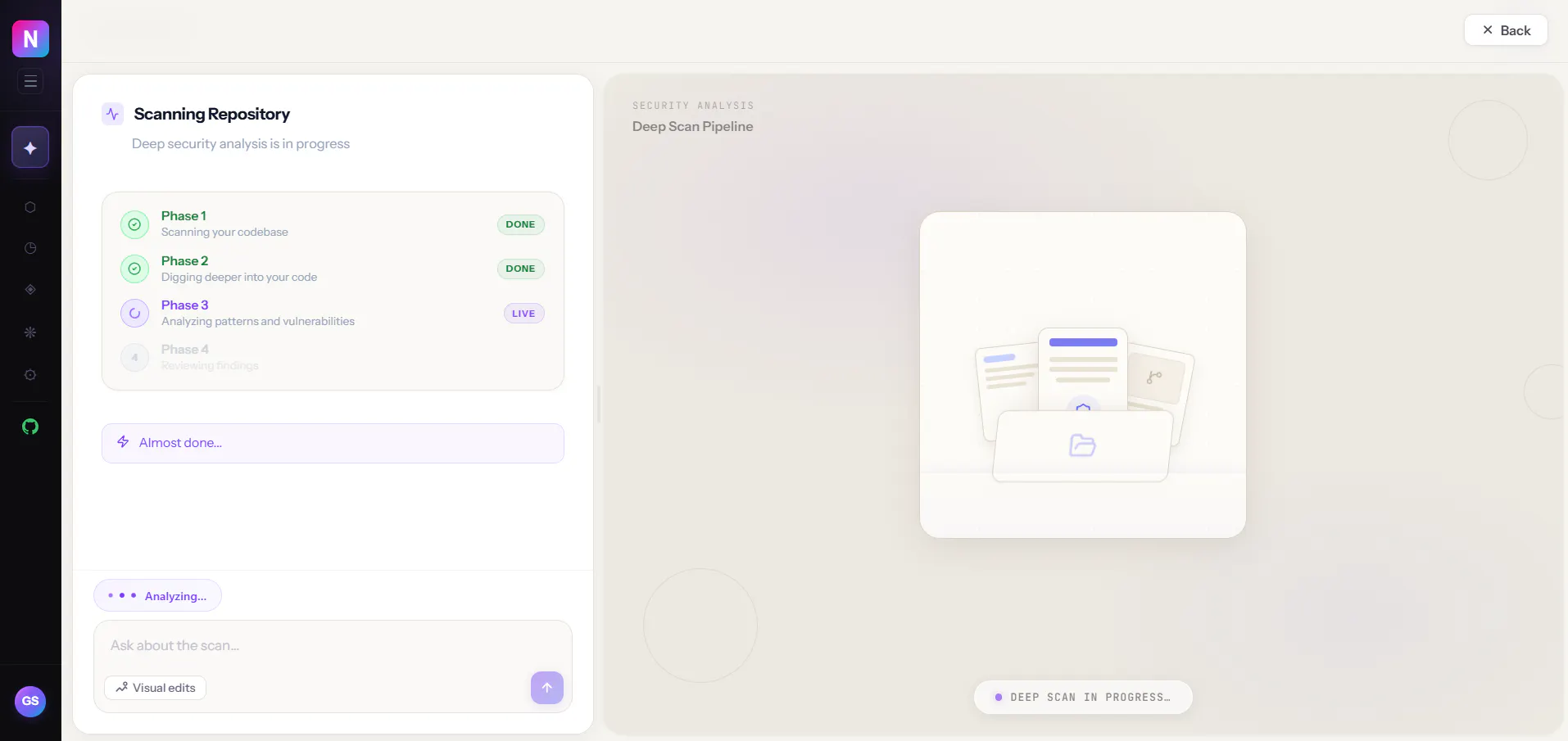The image size is (1568, 741).
Task: Select the Phase 3 title text
Action: click(x=184, y=305)
